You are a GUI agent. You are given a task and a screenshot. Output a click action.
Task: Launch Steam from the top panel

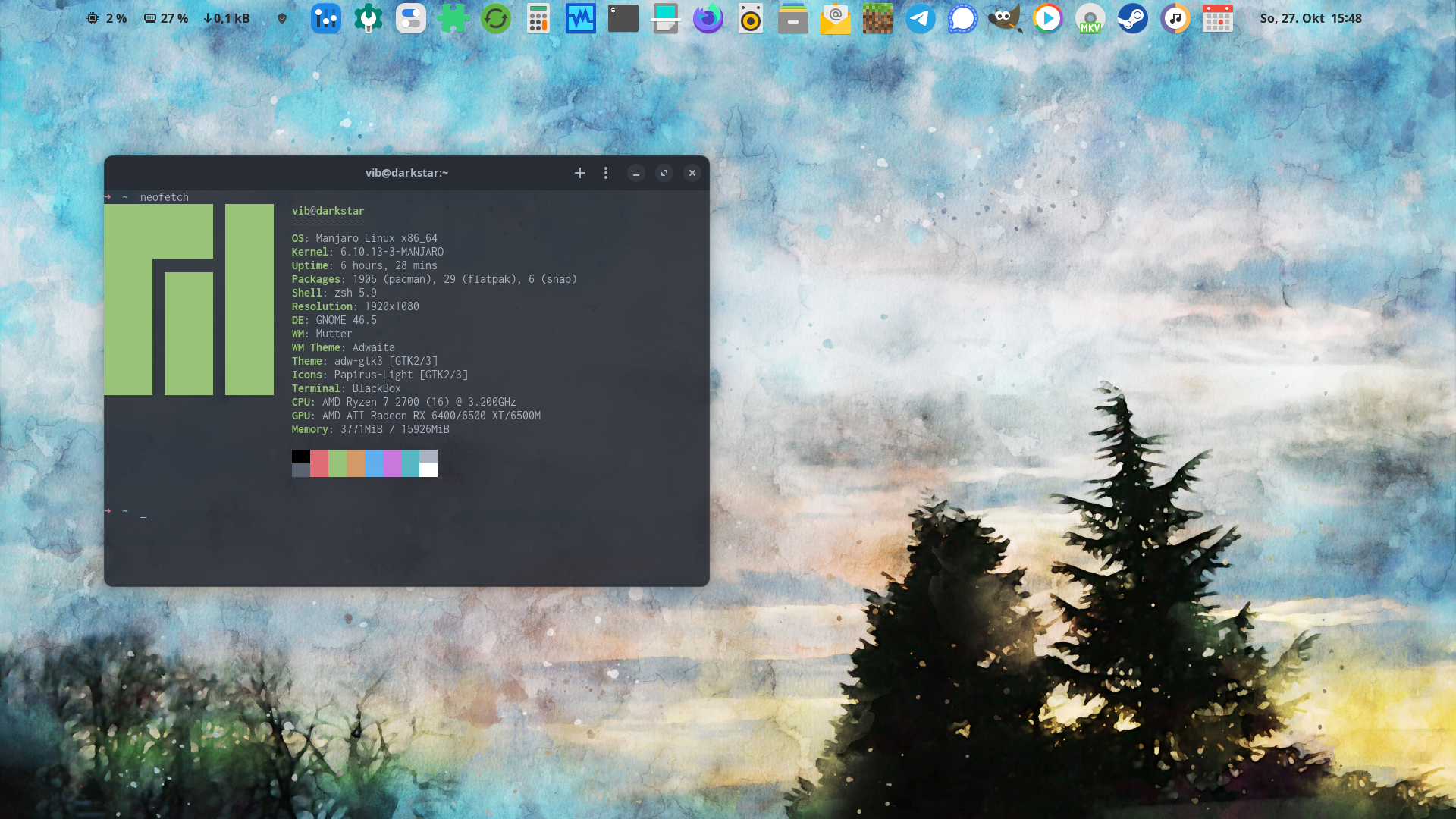1132,18
